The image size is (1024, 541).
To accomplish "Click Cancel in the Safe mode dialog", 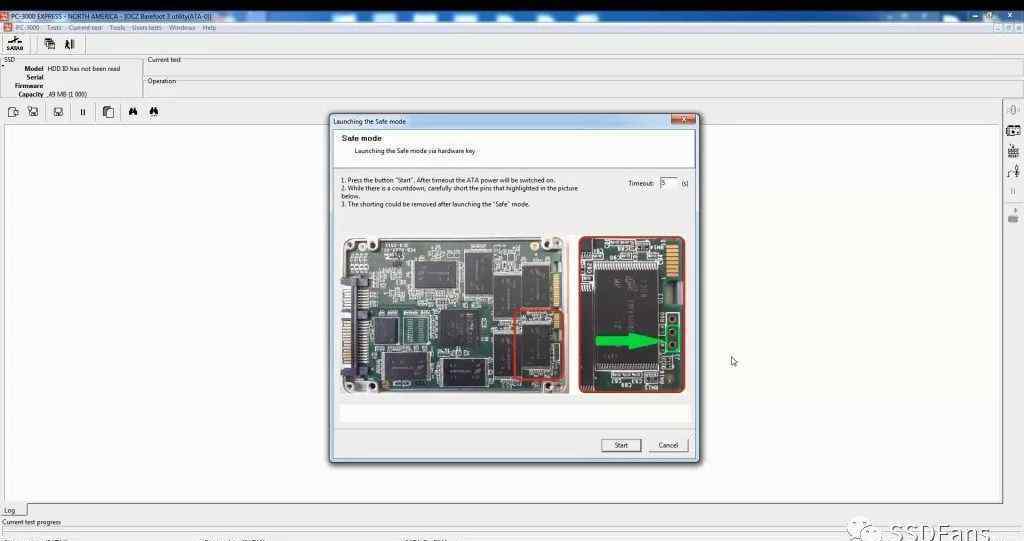I will [668, 445].
